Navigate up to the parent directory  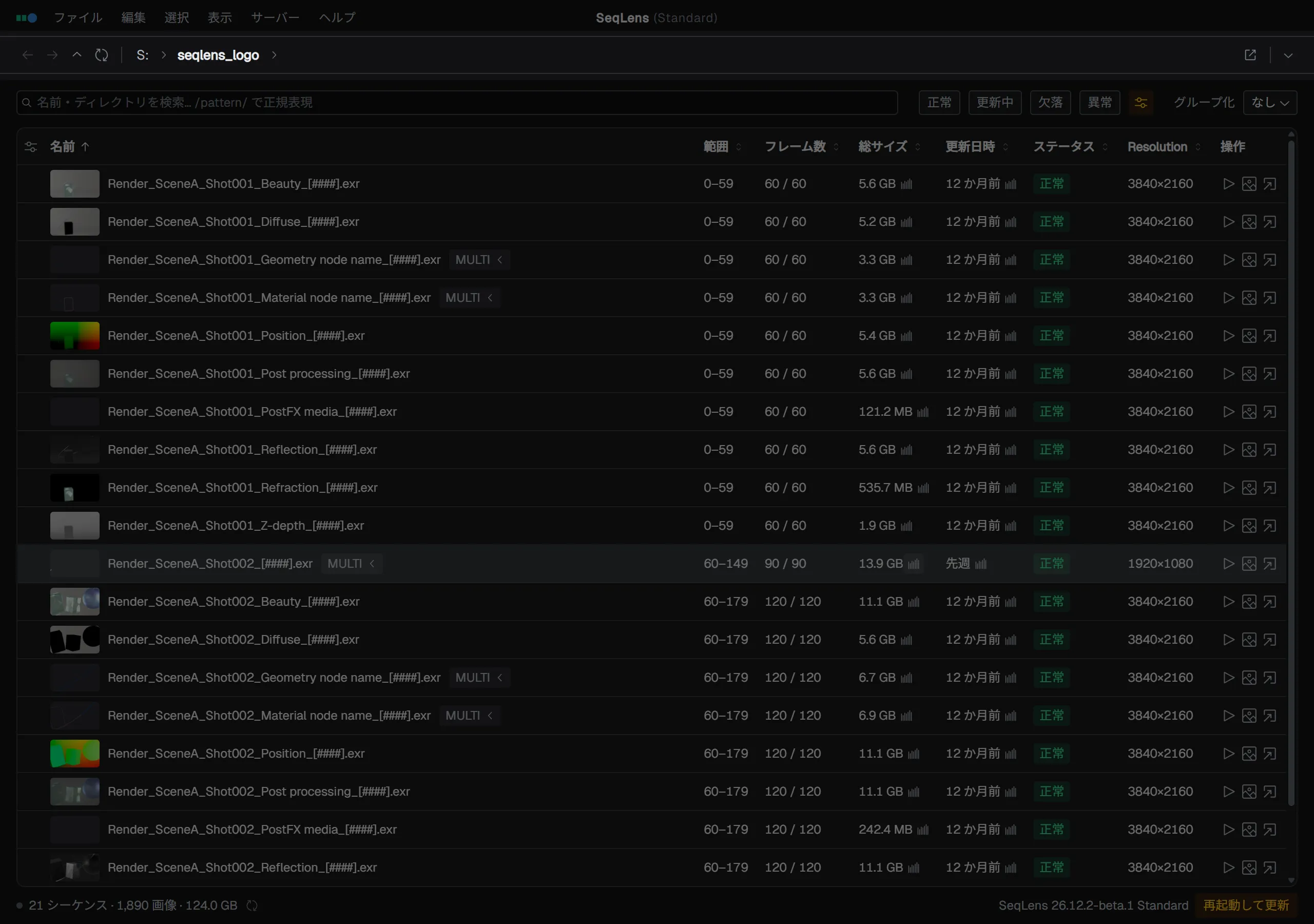tap(76, 55)
